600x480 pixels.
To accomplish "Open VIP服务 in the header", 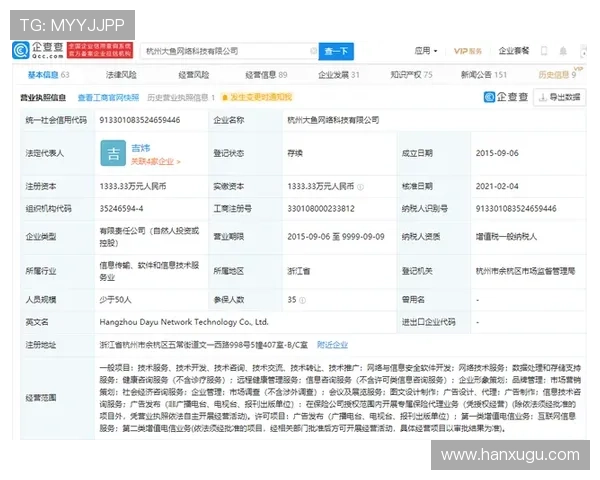I will tap(467, 51).
